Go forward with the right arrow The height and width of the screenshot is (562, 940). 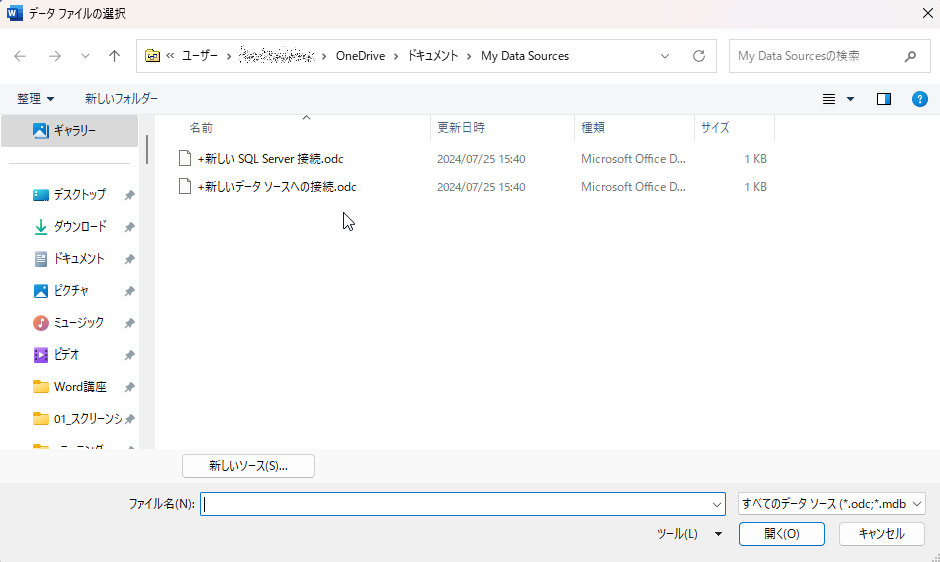coord(55,56)
